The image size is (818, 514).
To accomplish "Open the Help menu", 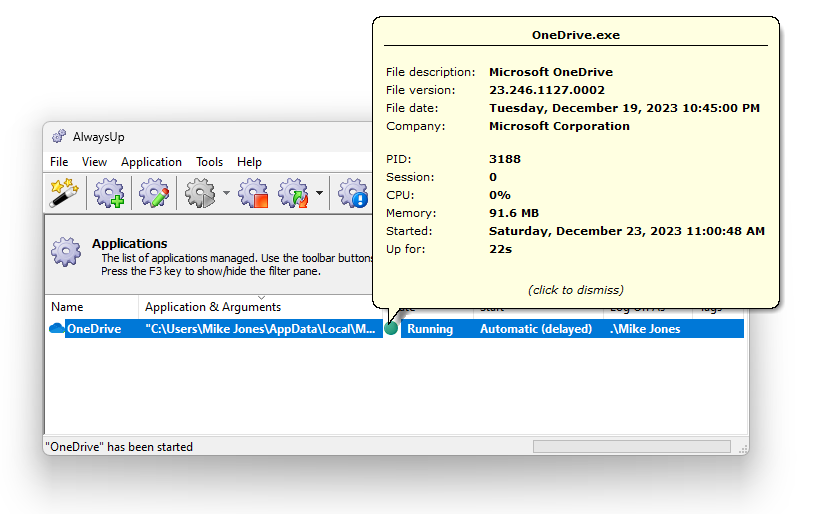I will pyautogui.click(x=249, y=162).
